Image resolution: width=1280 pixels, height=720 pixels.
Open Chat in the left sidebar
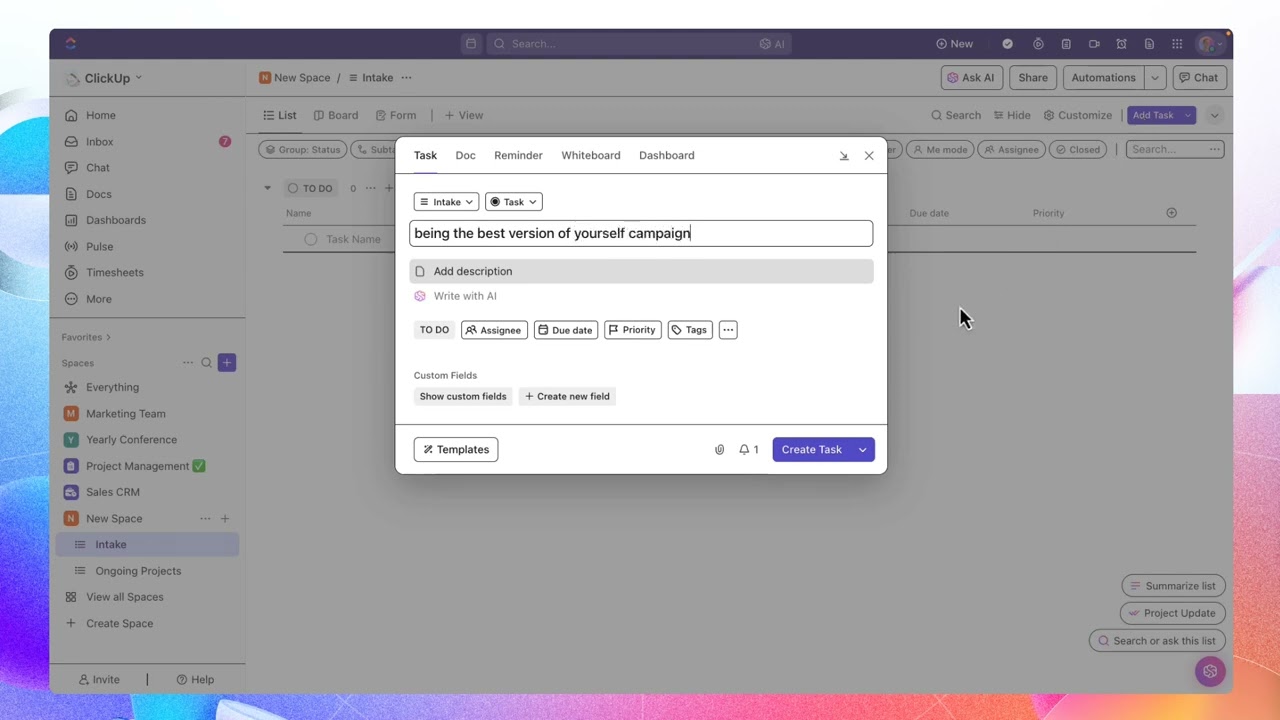pos(97,168)
